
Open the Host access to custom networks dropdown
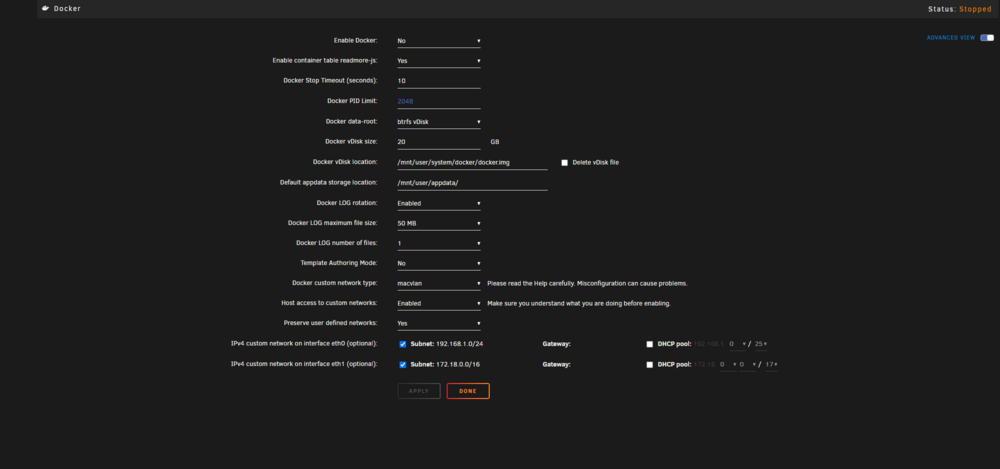click(439, 304)
